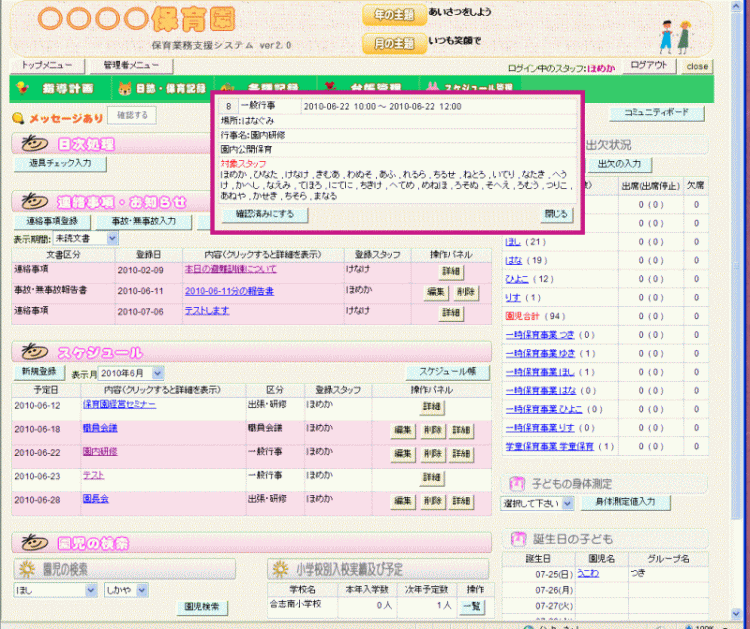This screenshot has height=629, width=750.
Task: Expand the 表示期間 未読文書 dropdown
Action: click(112, 239)
